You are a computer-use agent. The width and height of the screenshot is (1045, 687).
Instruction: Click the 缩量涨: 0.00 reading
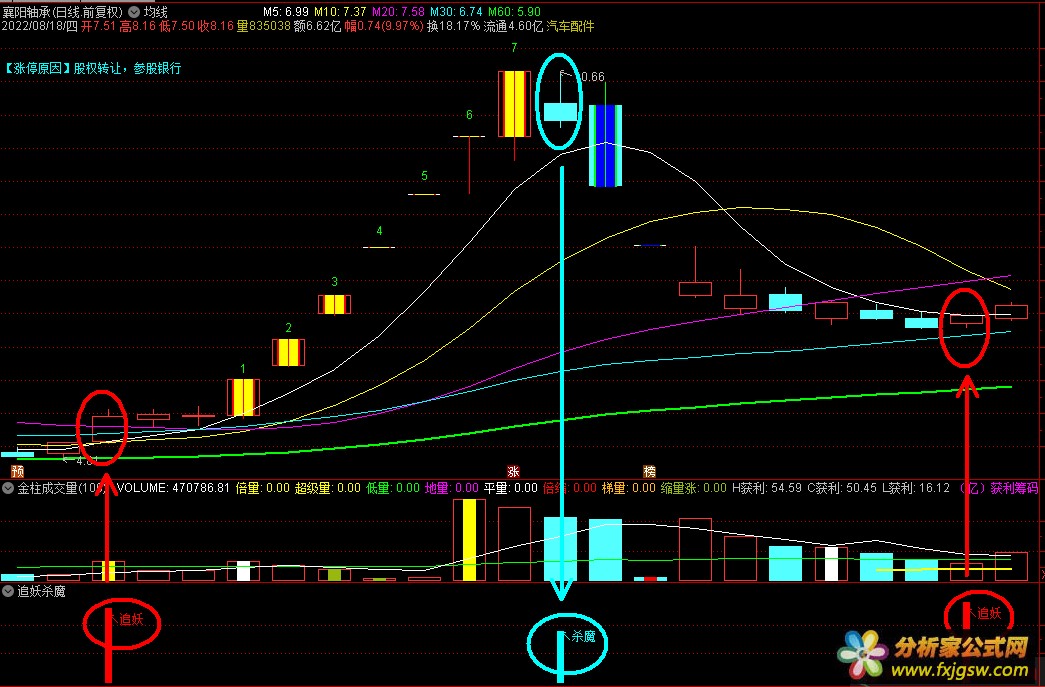[694, 488]
